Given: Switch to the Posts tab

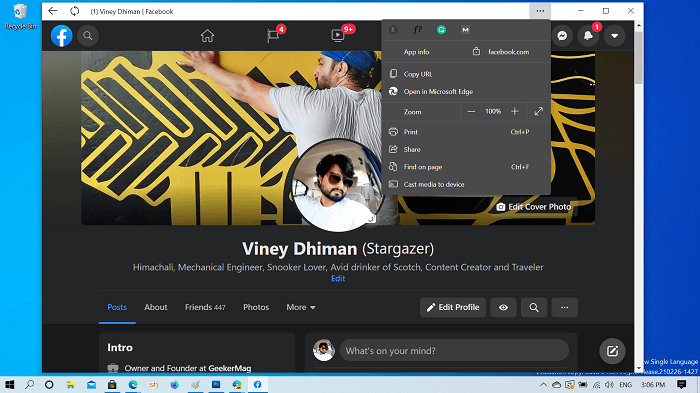Looking at the screenshot, I should (x=117, y=307).
